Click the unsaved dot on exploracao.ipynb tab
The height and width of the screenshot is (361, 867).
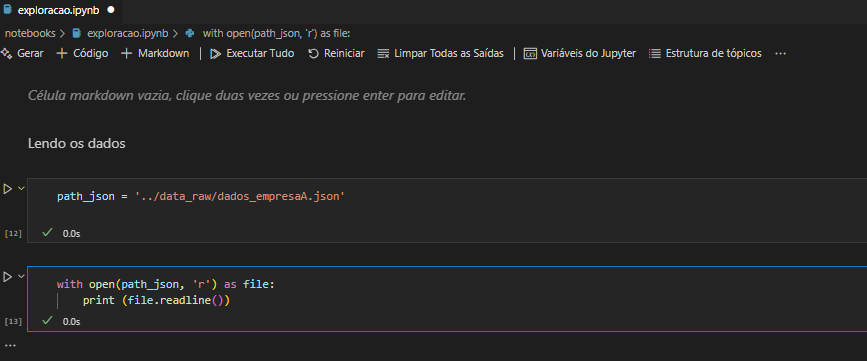point(111,10)
